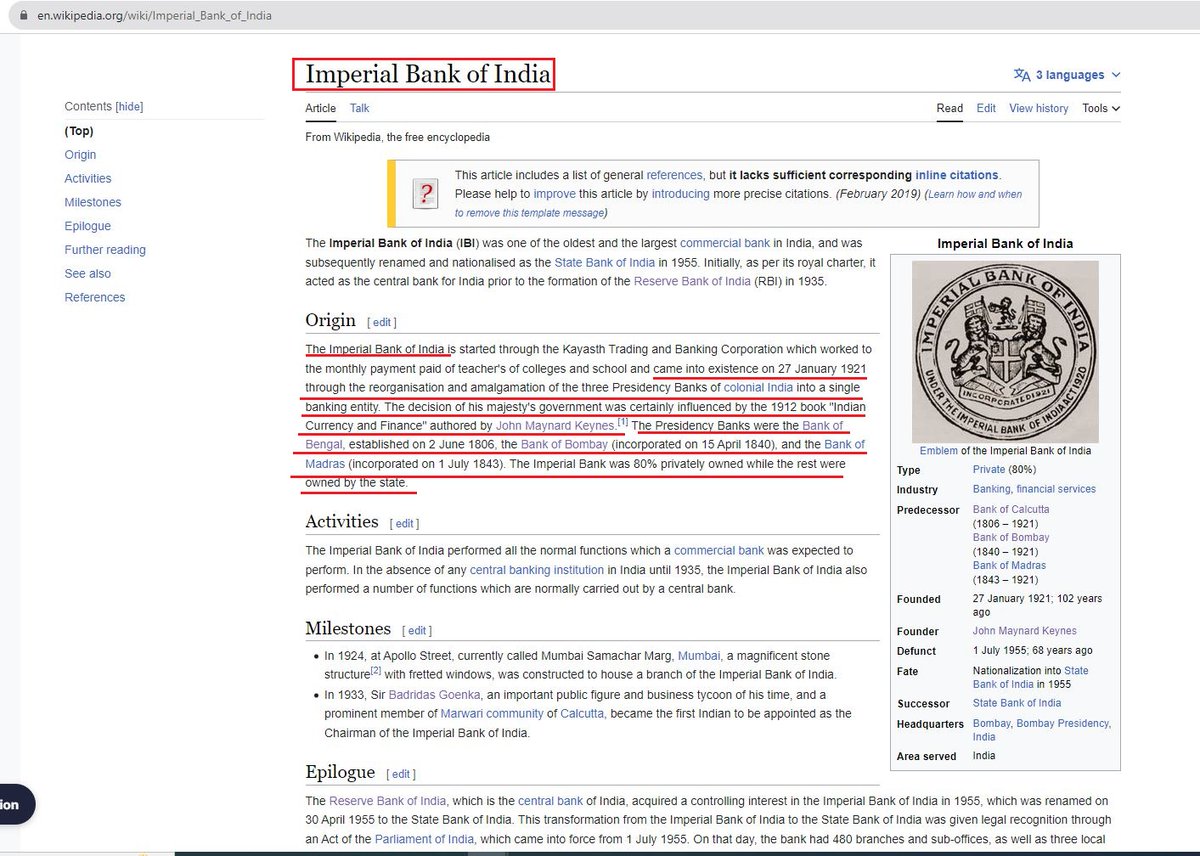Open the Badridas Goenka link
The height and width of the screenshot is (856, 1200).
pyautogui.click(x=434, y=695)
